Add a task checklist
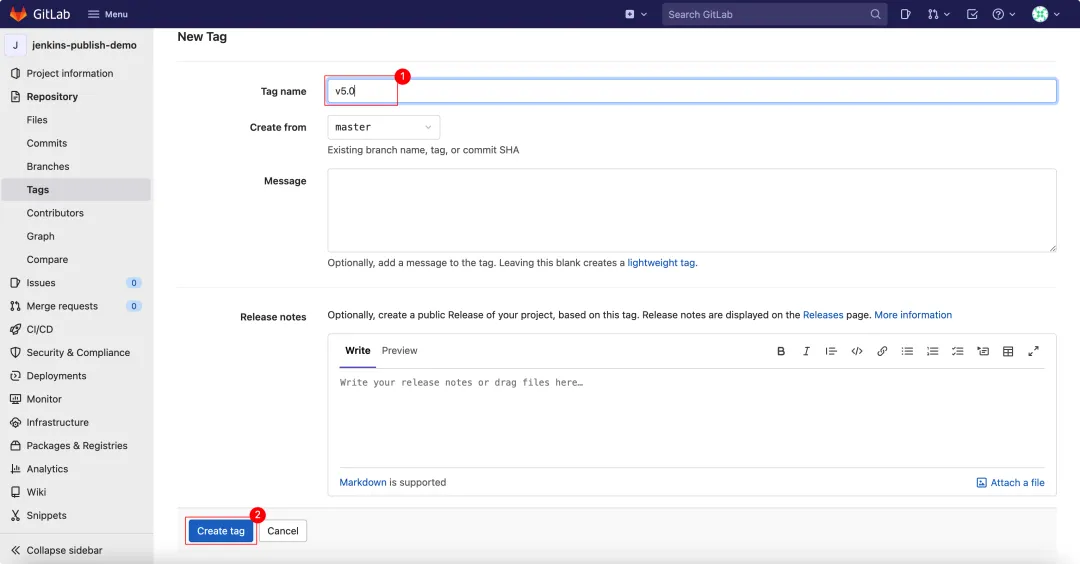 [x=957, y=351]
